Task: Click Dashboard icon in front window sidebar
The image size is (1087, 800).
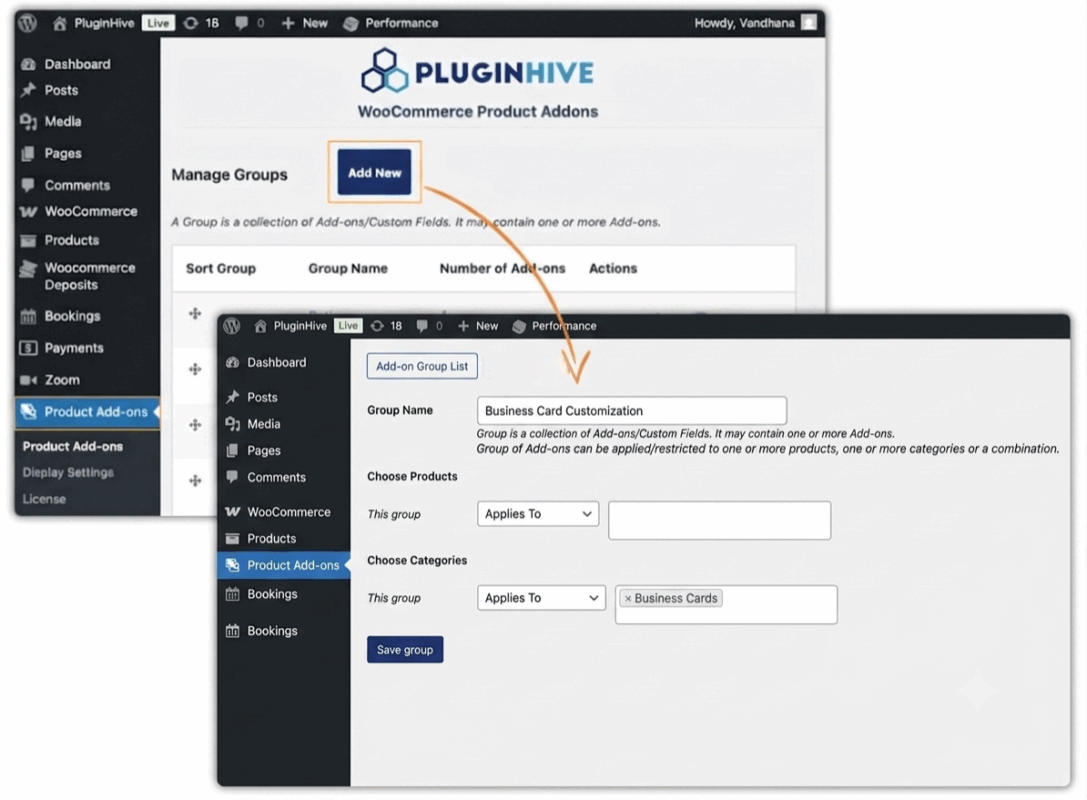Action: click(x=232, y=363)
